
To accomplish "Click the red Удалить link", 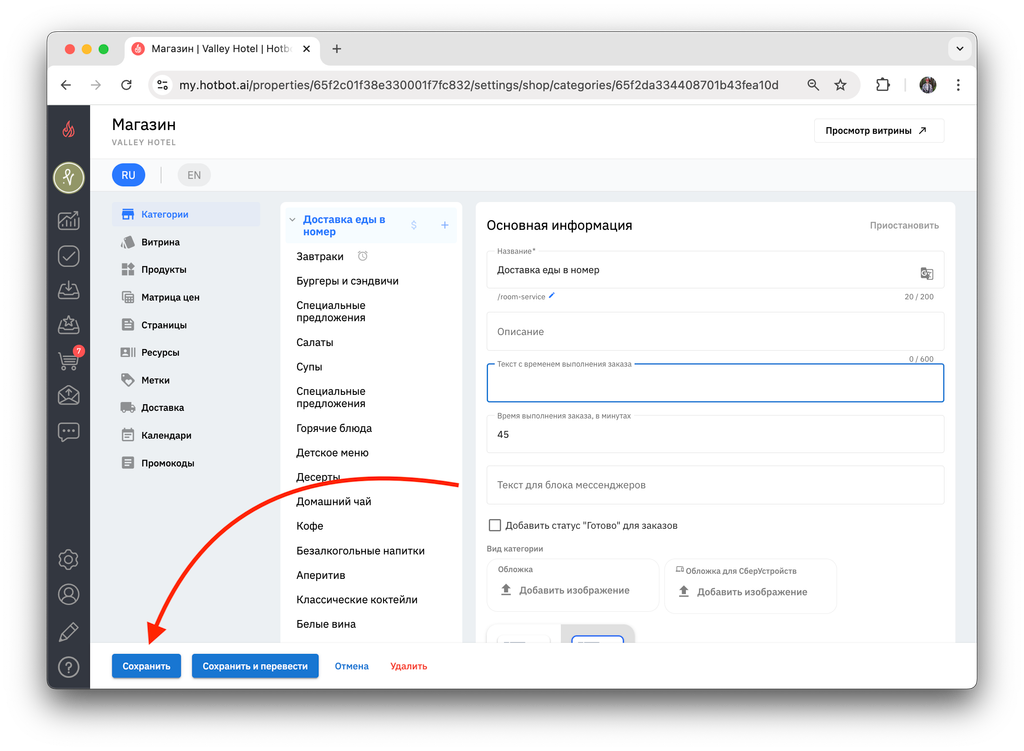I will tap(409, 666).
